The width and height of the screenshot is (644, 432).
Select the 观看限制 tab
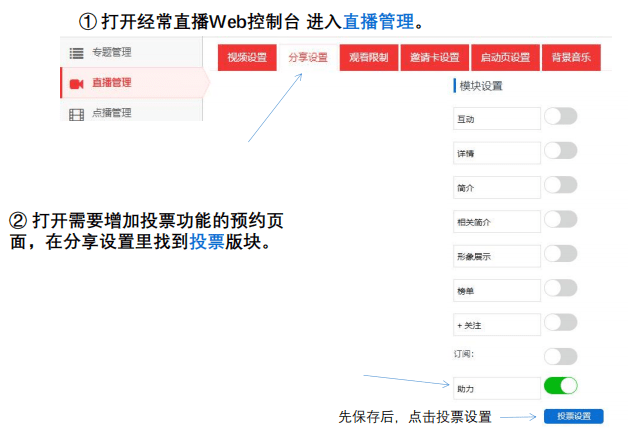(x=370, y=58)
